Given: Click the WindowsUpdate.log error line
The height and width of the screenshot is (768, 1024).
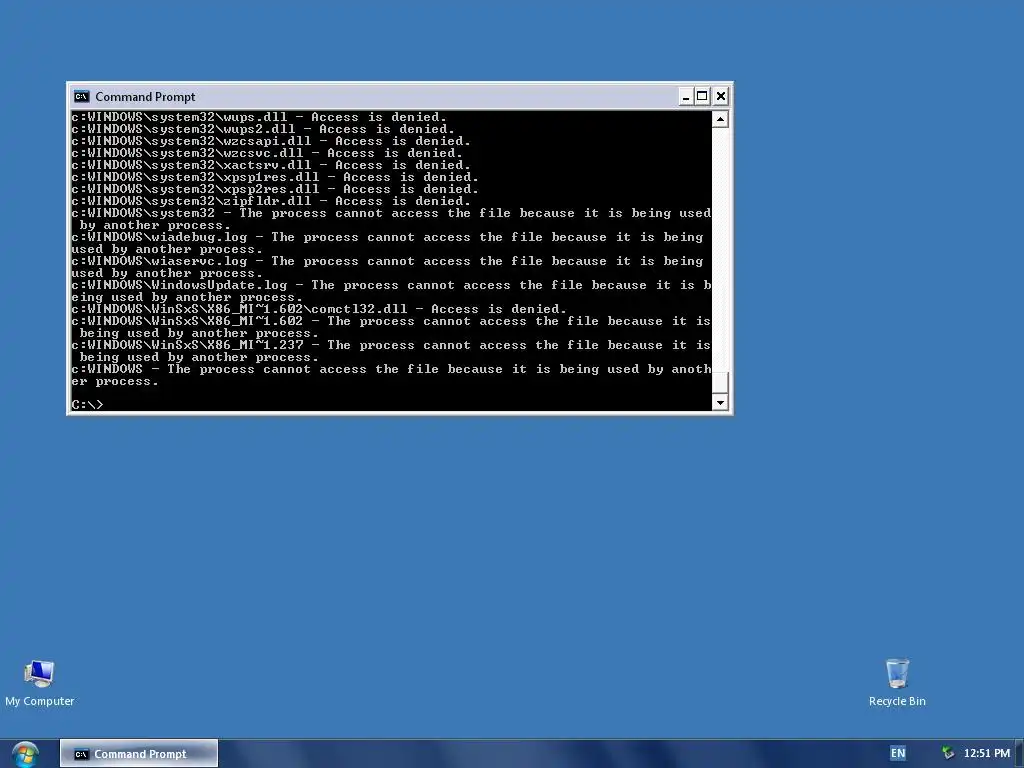Looking at the screenshot, I should coord(391,291).
